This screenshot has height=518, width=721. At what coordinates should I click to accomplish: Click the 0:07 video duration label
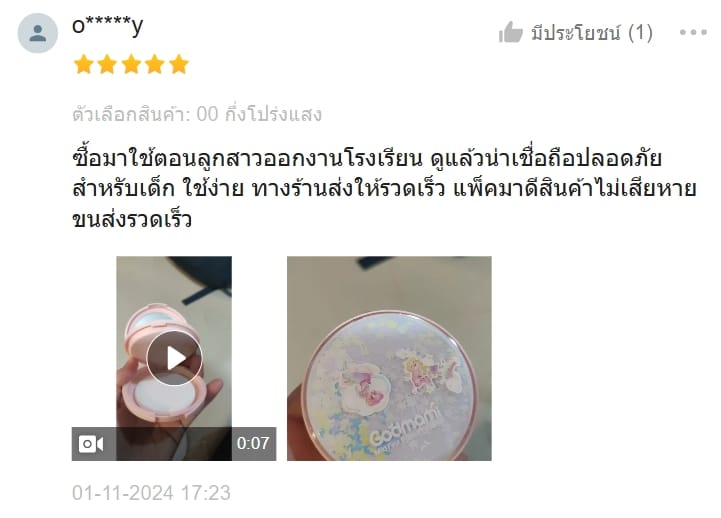click(253, 444)
